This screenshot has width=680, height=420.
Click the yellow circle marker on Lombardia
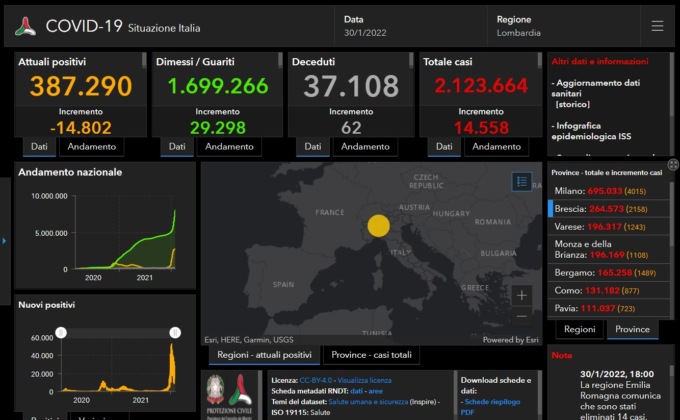(x=379, y=226)
